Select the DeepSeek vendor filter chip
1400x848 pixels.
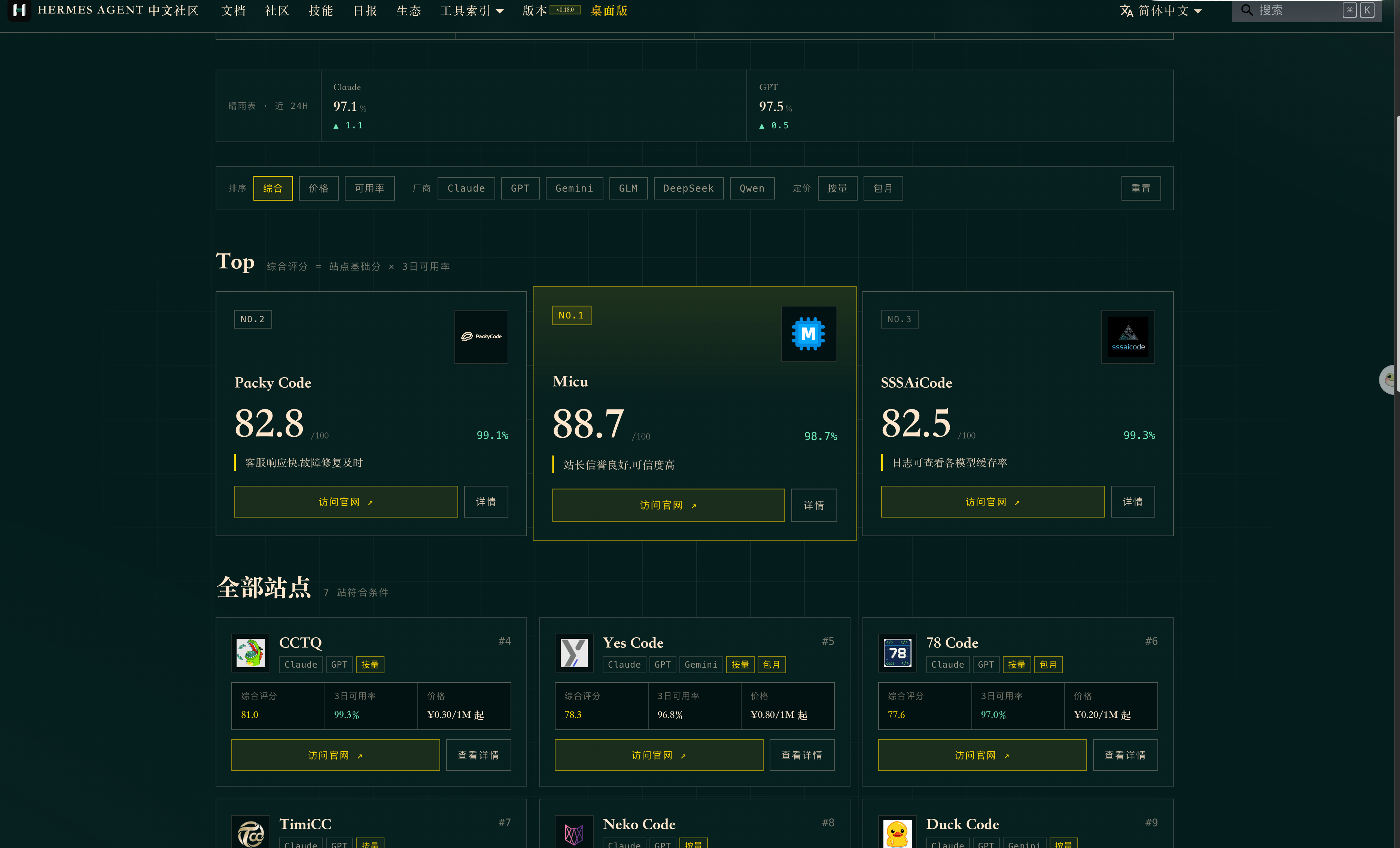pos(688,188)
